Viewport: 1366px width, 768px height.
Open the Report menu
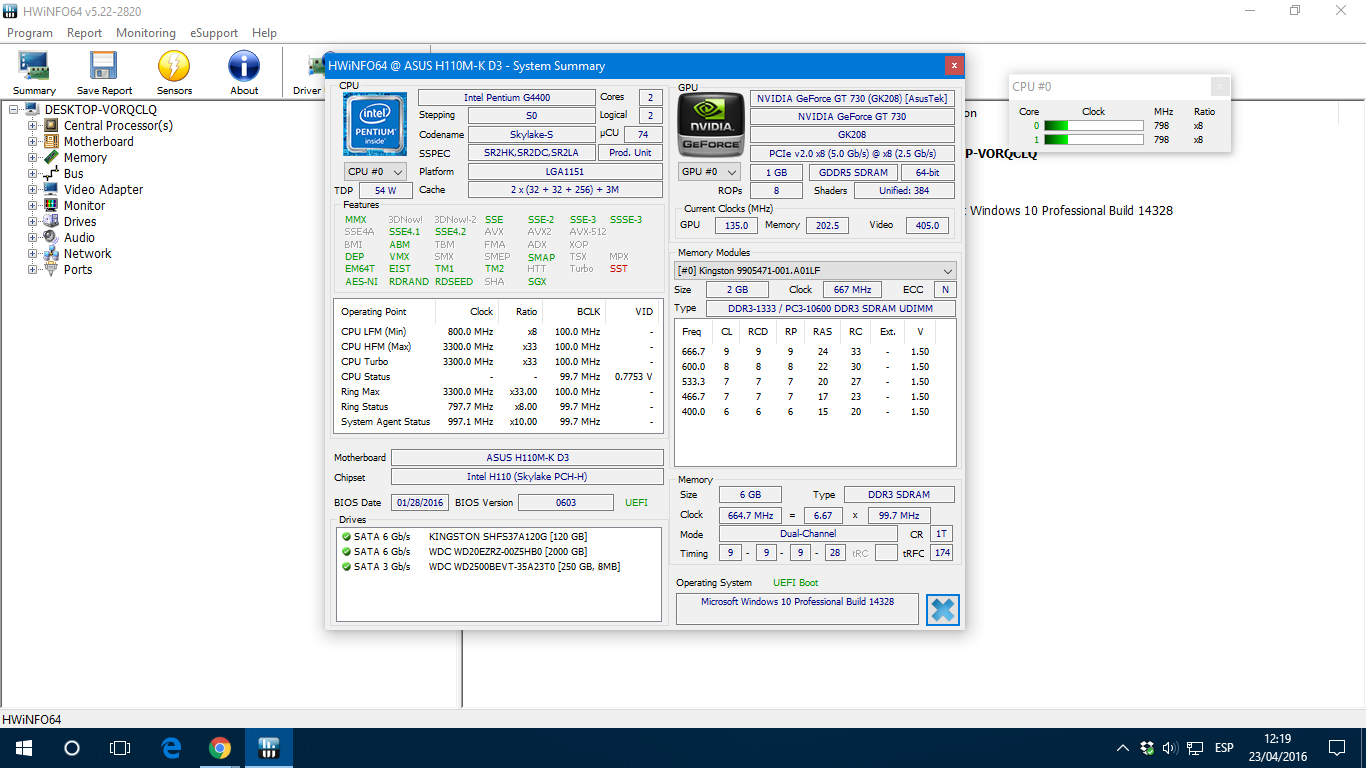tap(84, 33)
